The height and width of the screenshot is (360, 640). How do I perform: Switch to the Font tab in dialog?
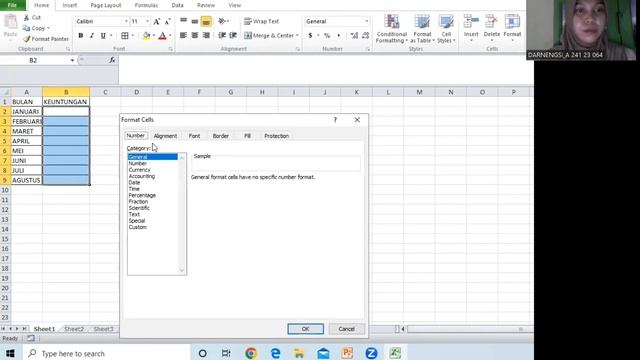tap(194, 136)
